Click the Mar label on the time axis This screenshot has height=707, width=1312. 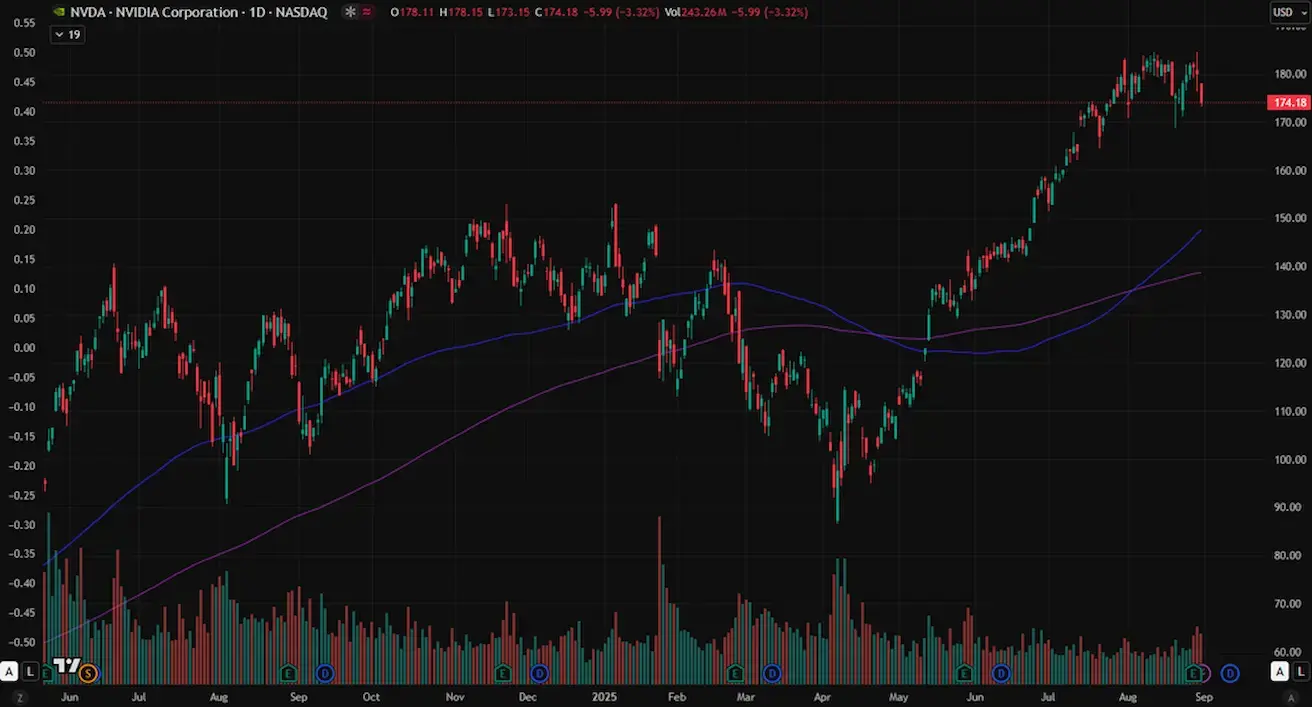[745, 696]
